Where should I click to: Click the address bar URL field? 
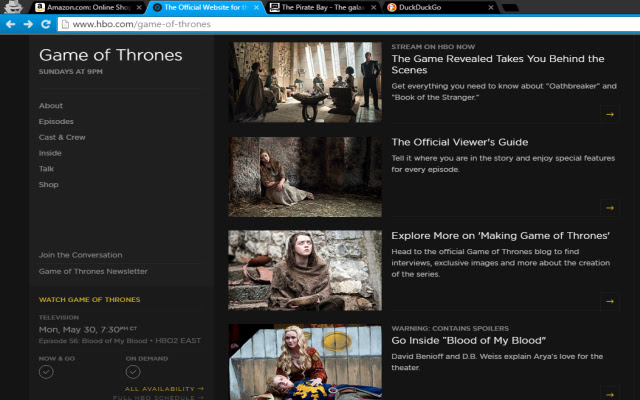point(351,24)
